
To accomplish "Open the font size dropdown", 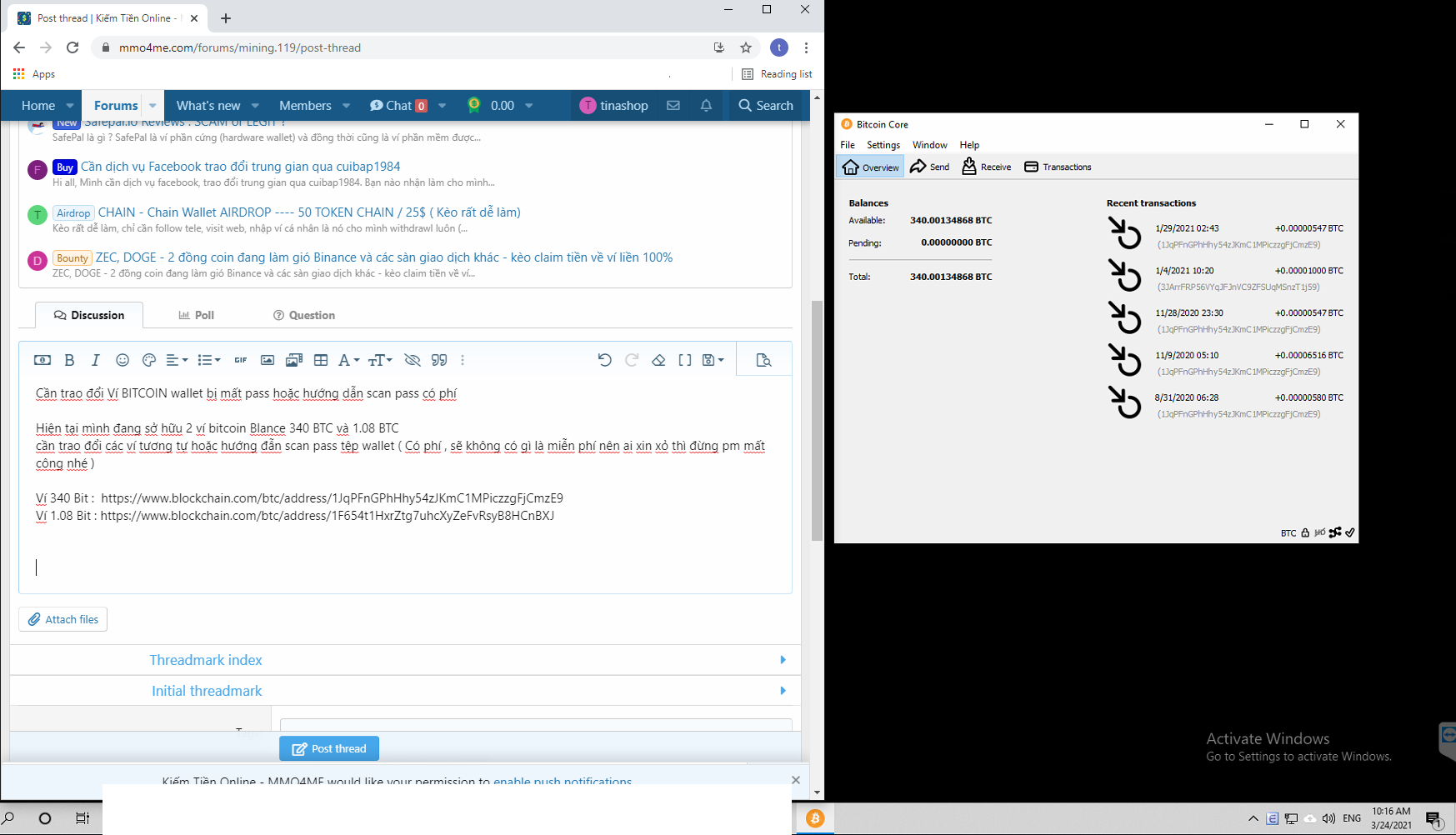I will coord(380,360).
